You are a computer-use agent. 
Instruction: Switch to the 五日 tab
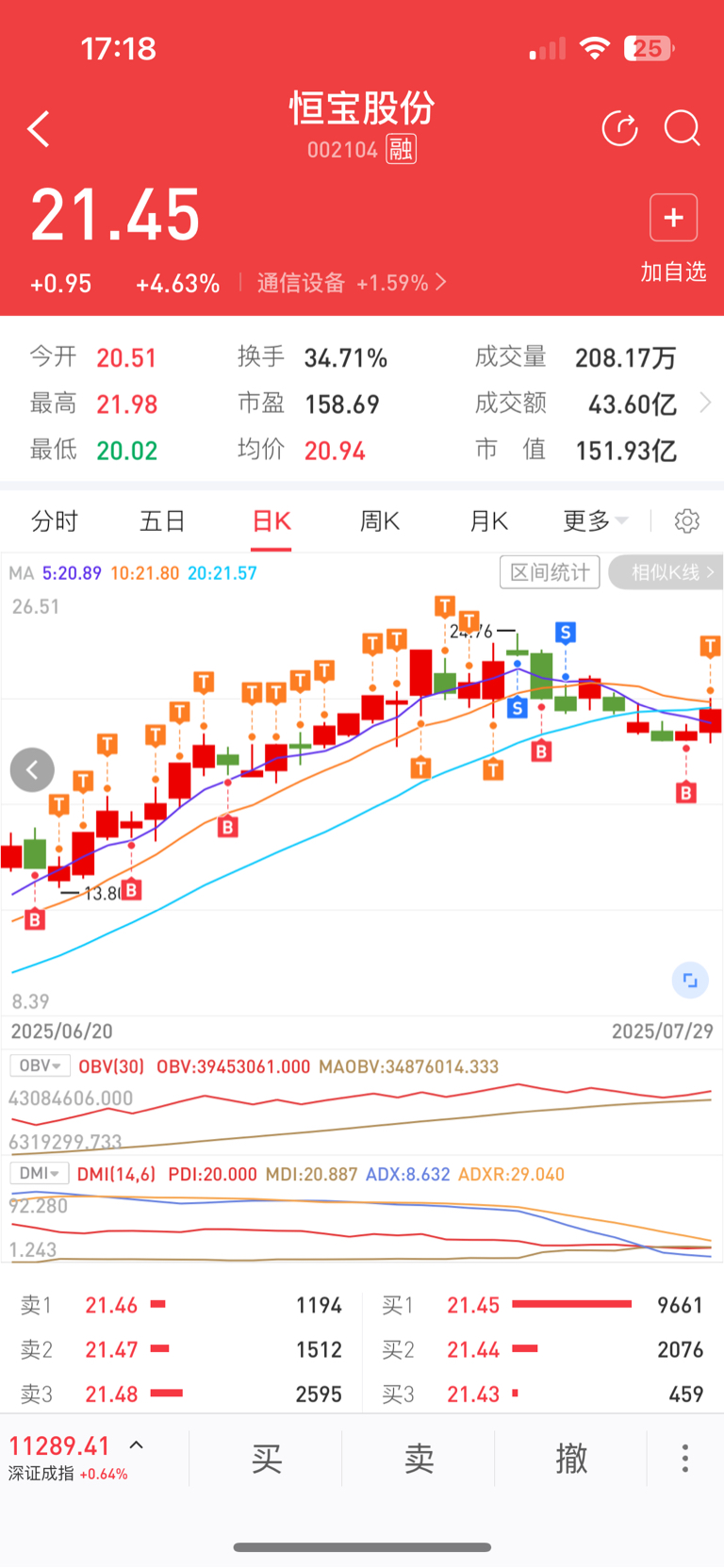pos(162,520)
